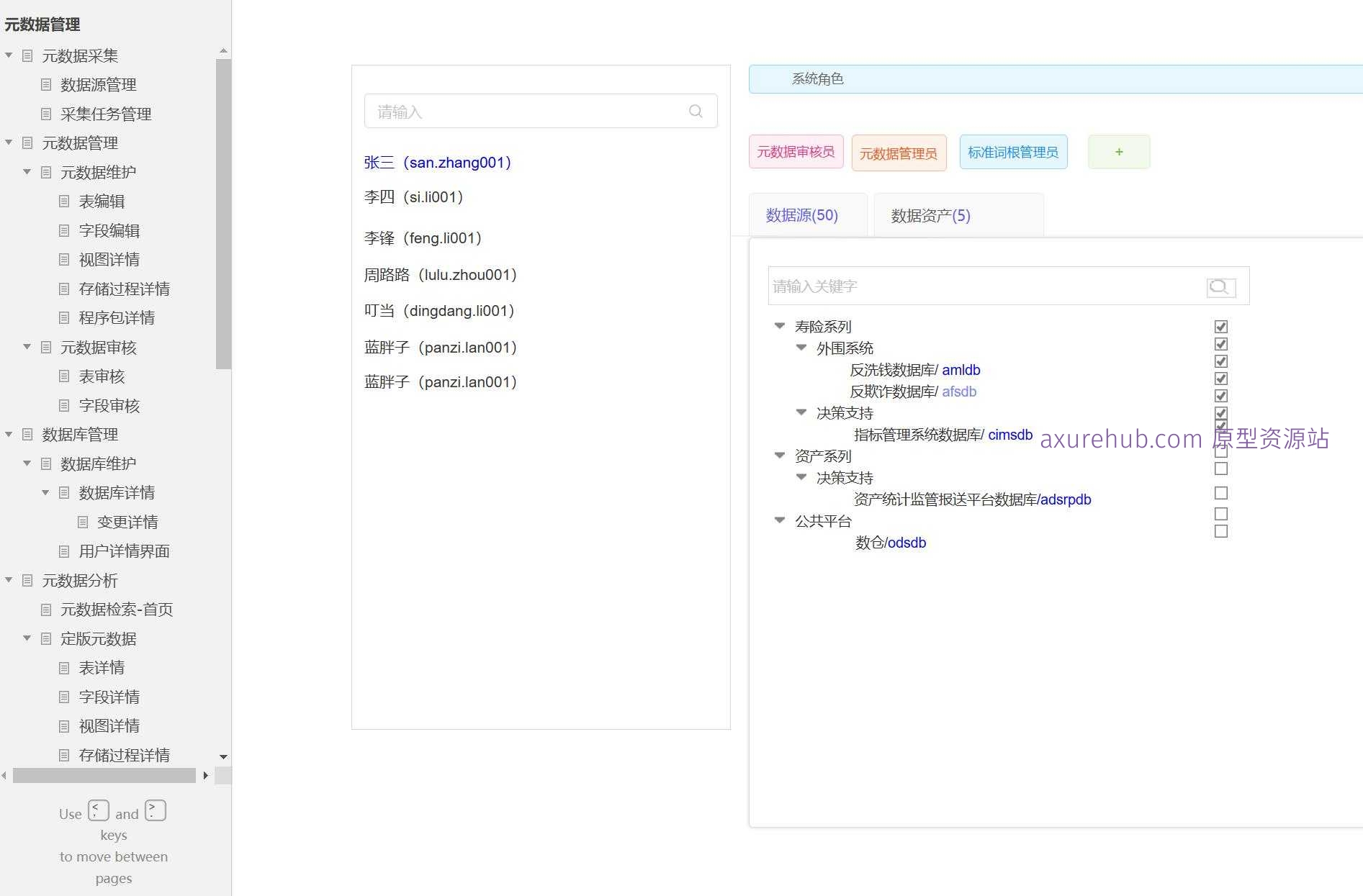Click the magnifier icon in the user search box

pyautogui.click(x=696, y=111)
